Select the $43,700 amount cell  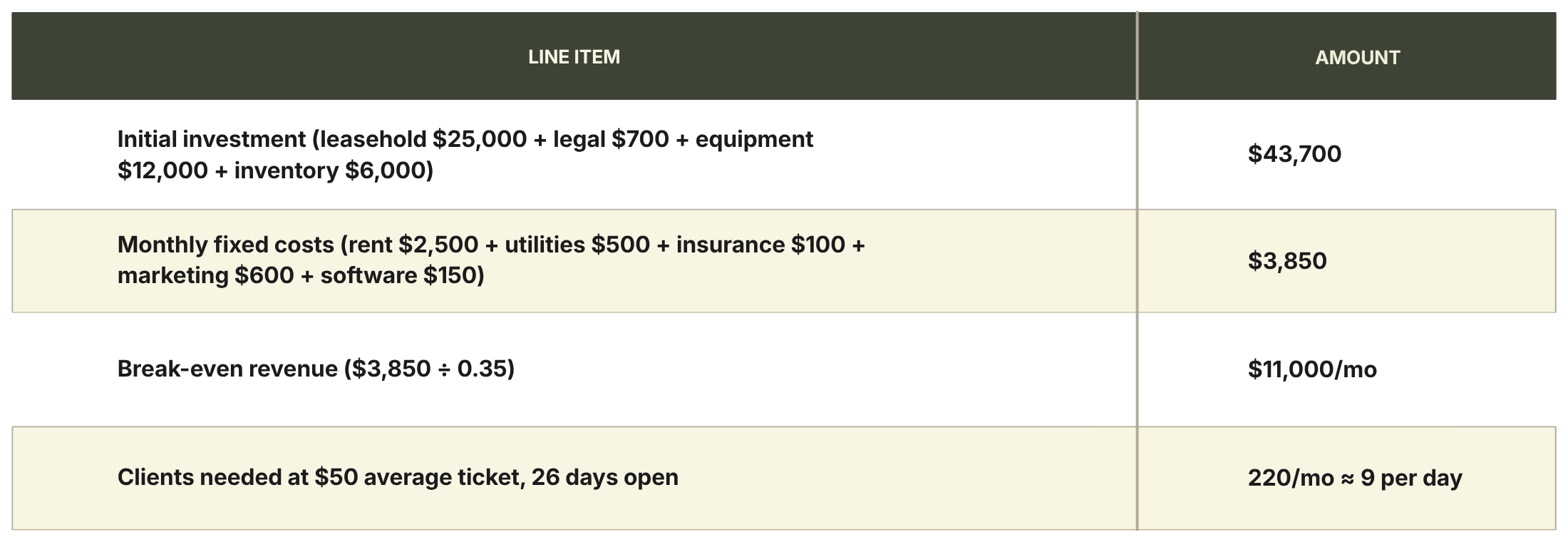click(1347, 154)
